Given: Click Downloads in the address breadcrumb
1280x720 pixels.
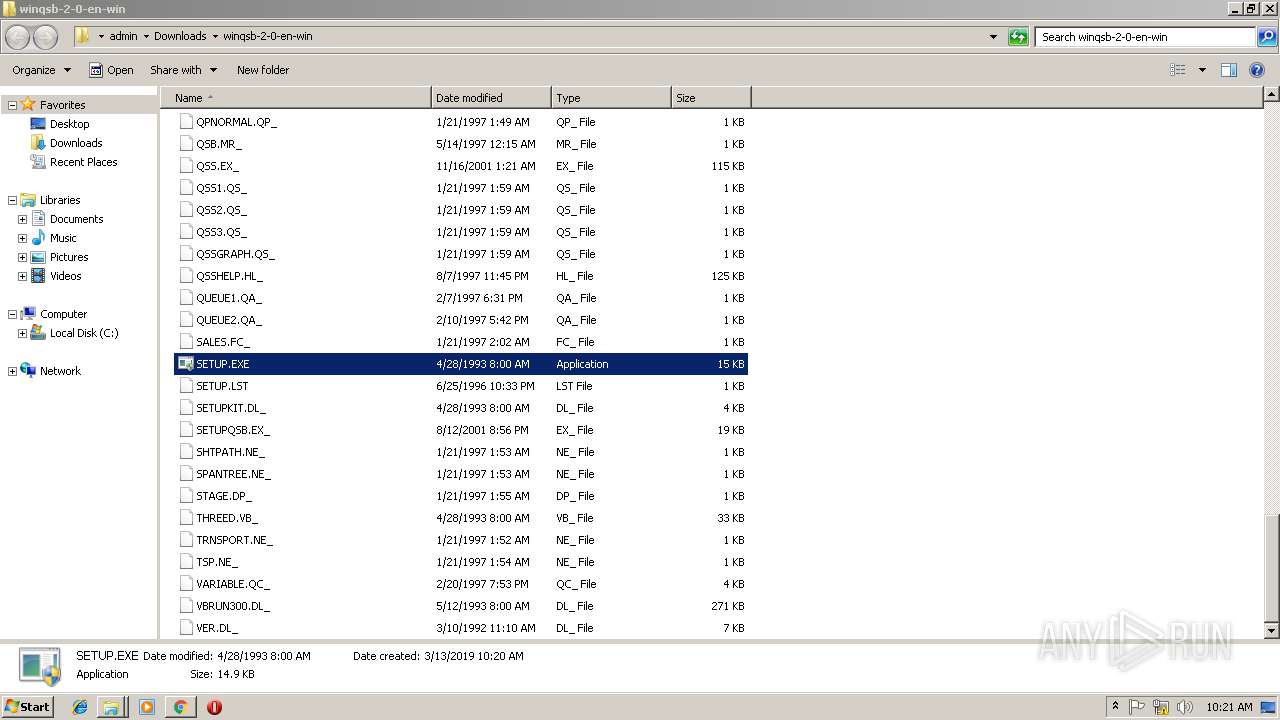Looking at the screenshot, I should tap(180, 36).
